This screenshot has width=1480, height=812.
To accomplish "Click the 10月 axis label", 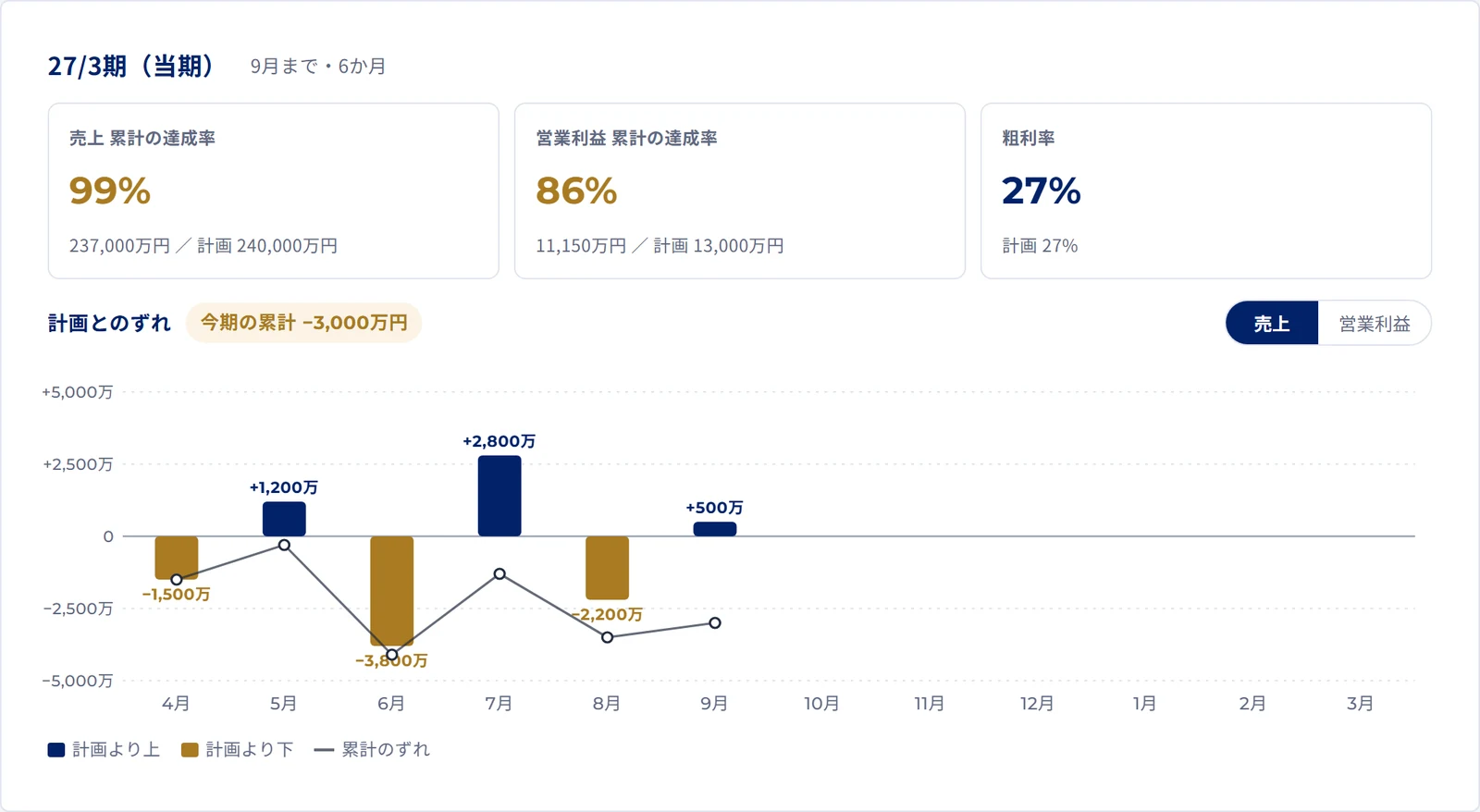I will [821, 704].
